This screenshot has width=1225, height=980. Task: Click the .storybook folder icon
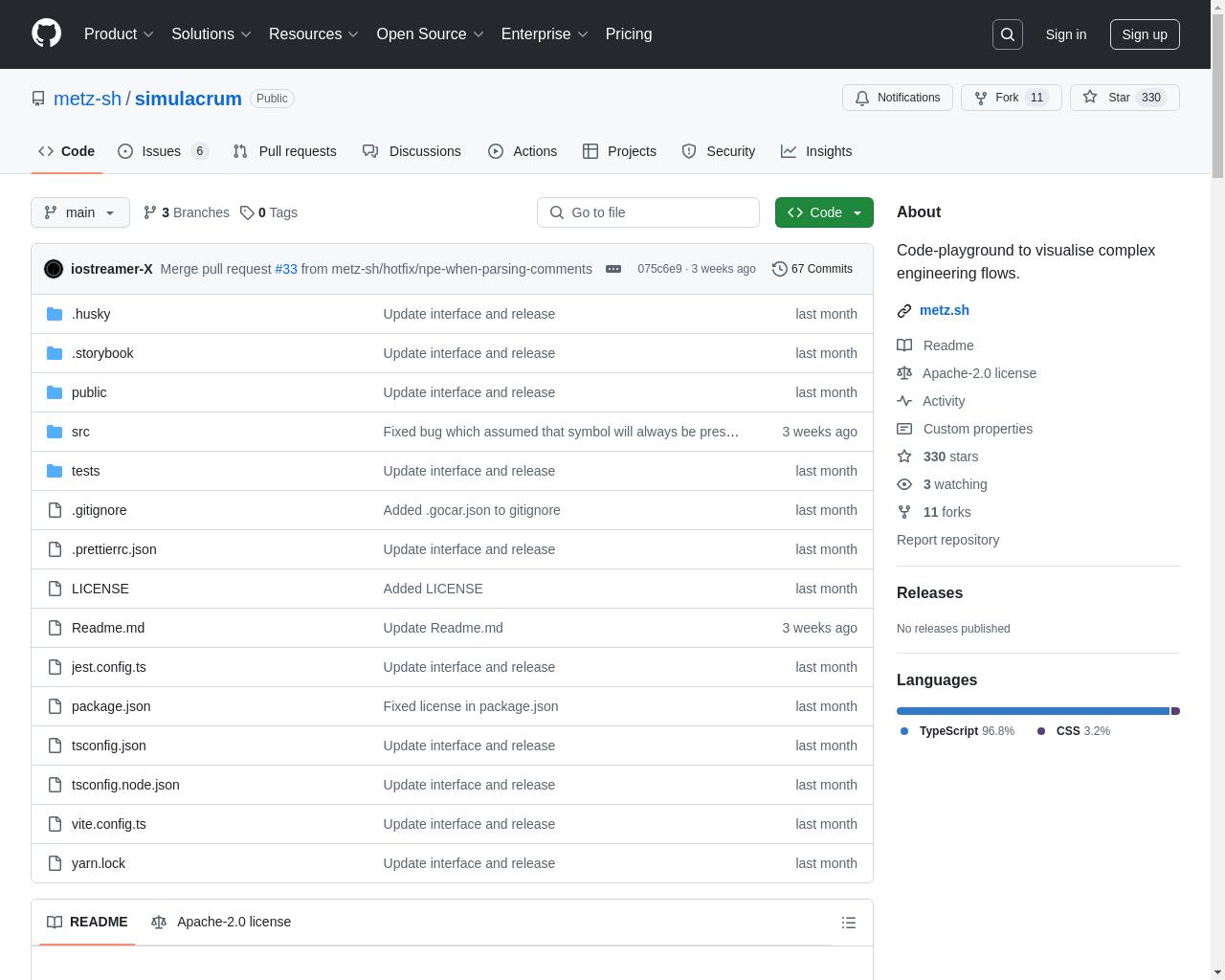coord(55,353)
